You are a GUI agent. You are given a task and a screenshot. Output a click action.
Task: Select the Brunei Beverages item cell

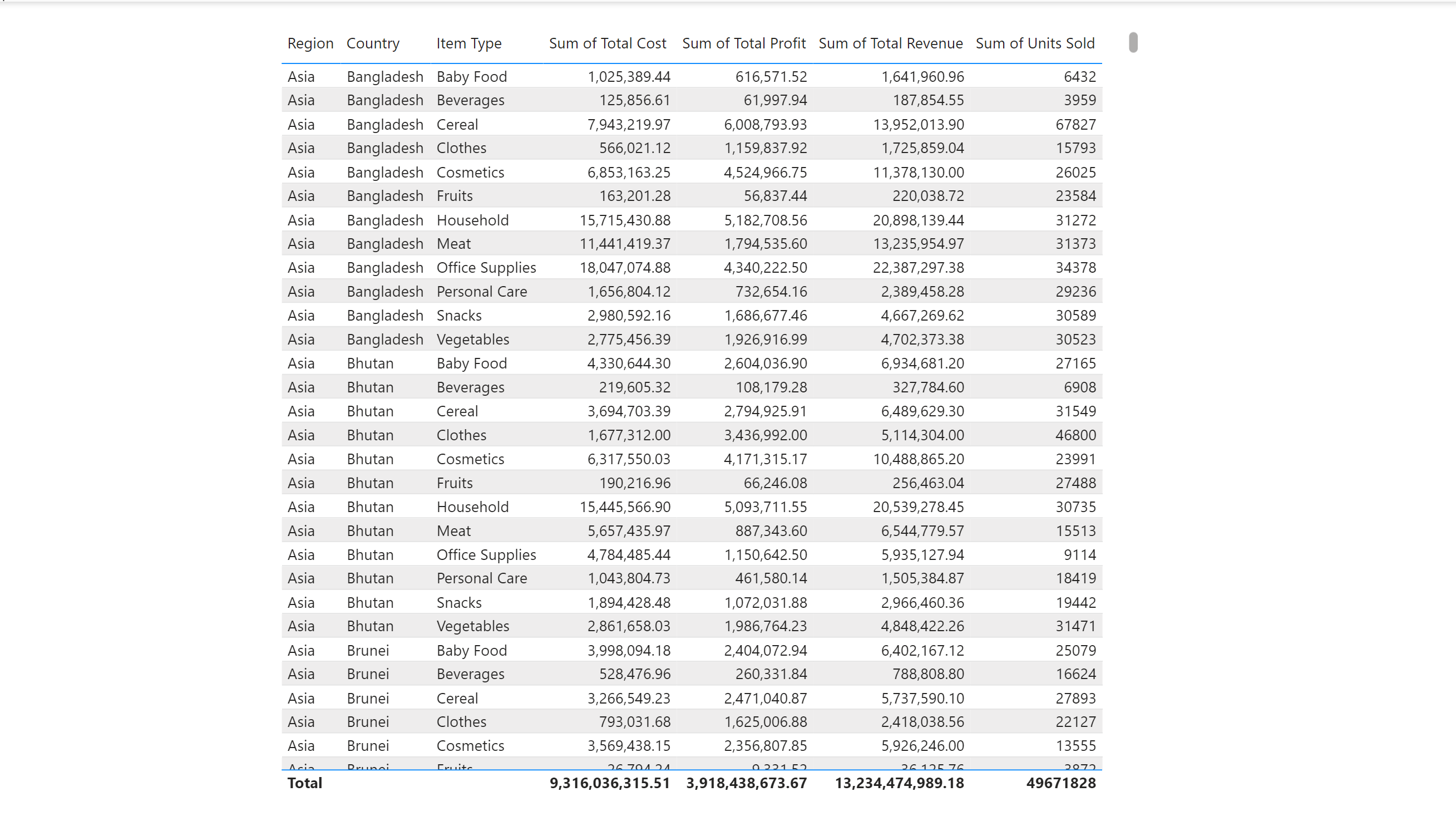[x=470, y=674]
